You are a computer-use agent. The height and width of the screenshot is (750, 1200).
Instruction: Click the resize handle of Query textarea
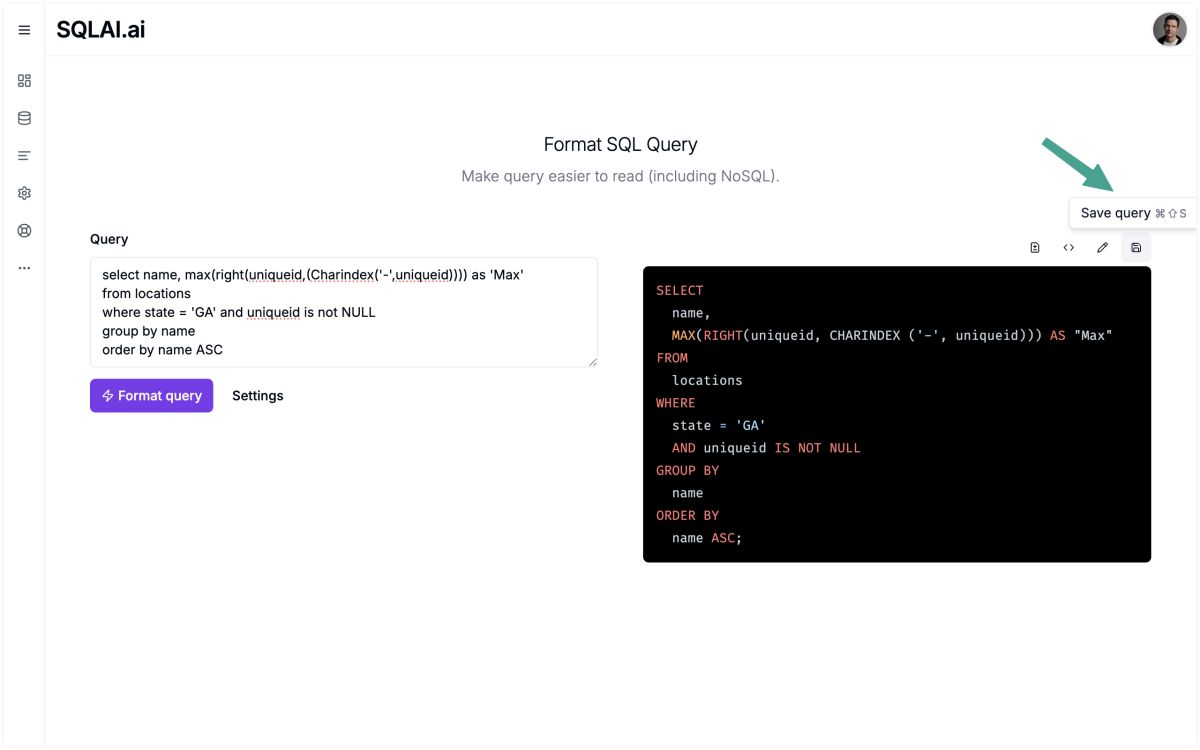[x=592, y=361]
